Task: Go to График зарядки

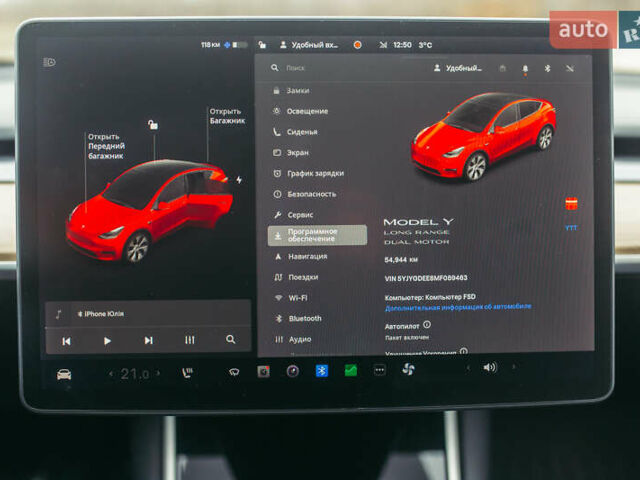Action: pyautogui.click(x=309, y=173)
